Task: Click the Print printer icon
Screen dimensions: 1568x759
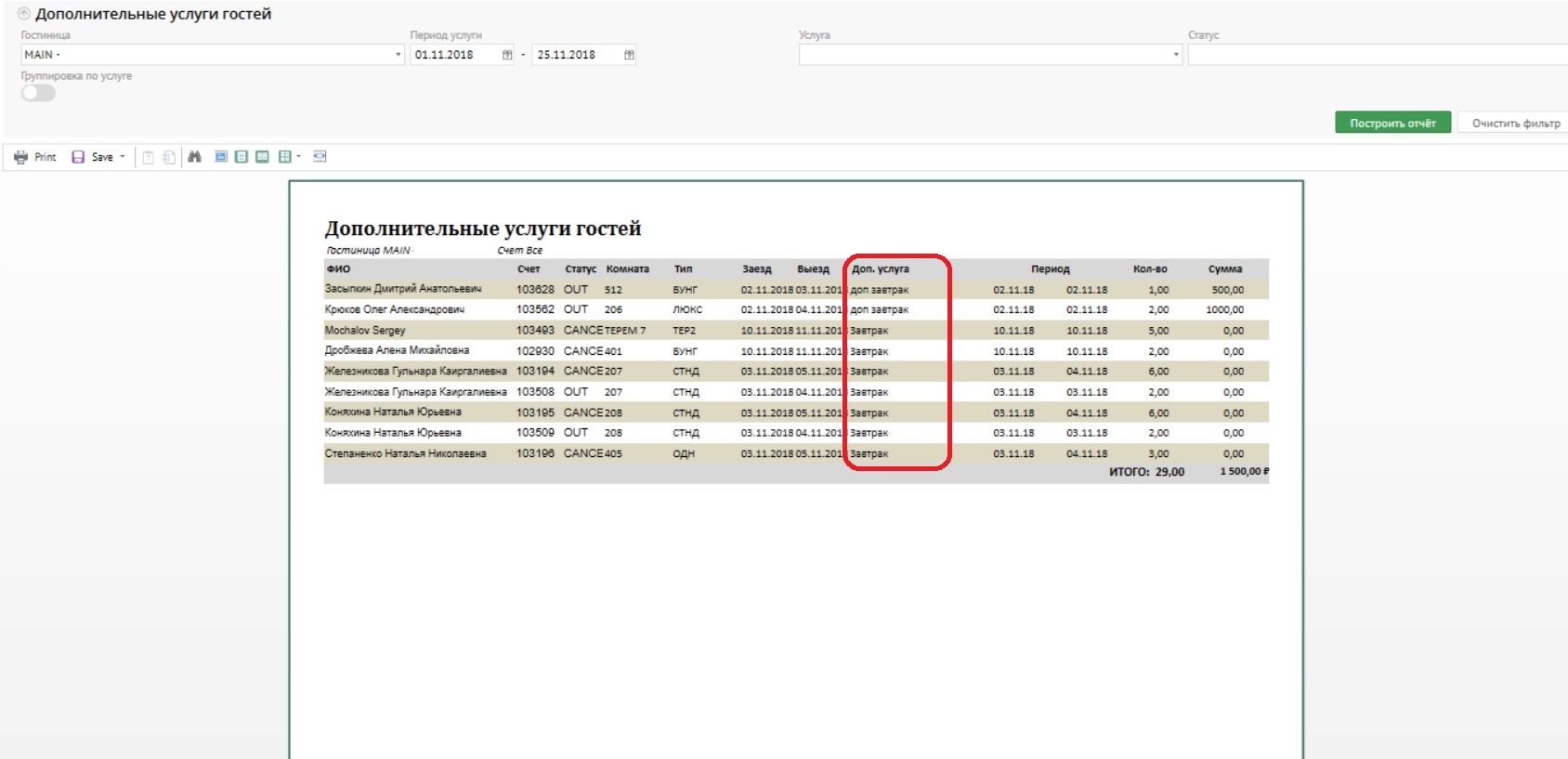Action: point(20,157)
